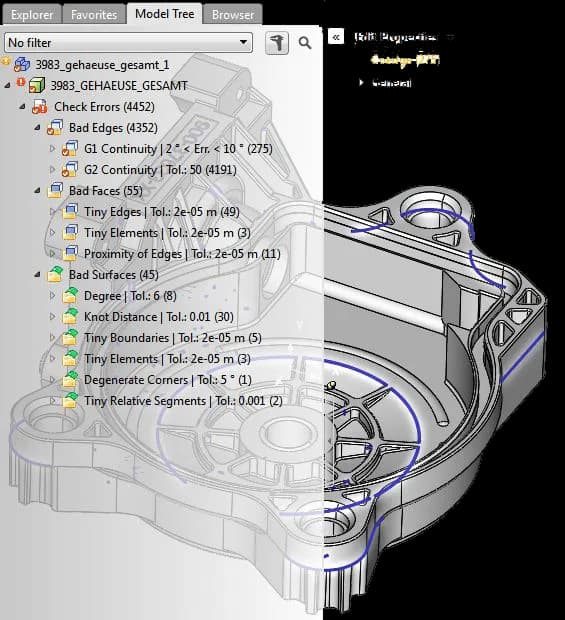Image resolution: width=565 pixels, height=620 pixels.
Task: Collapse the panel with double-chevron button
Action: click(x=336, y=38)
